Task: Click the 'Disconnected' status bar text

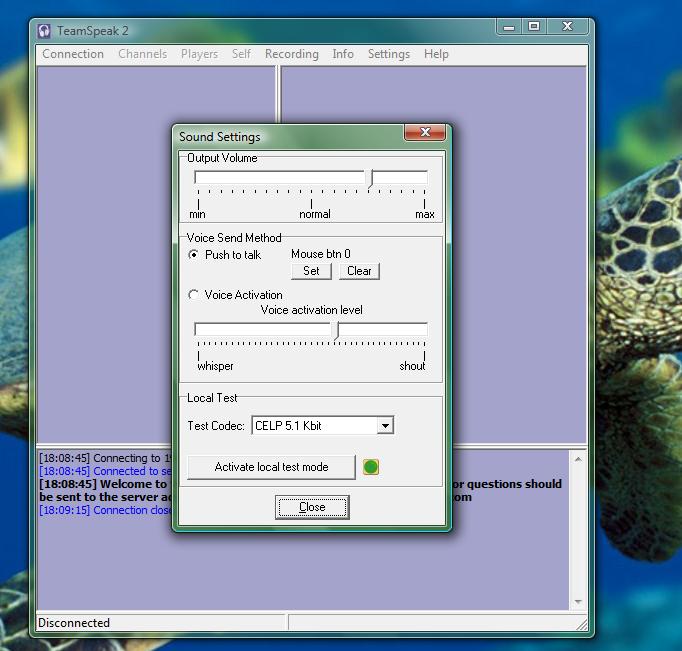Action: pos(74,623)
